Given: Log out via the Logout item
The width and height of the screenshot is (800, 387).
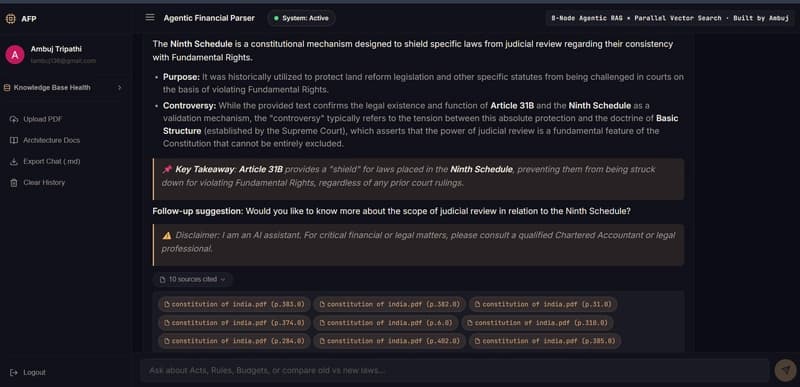Looking at the screenshot, I should tap(28, 373).
